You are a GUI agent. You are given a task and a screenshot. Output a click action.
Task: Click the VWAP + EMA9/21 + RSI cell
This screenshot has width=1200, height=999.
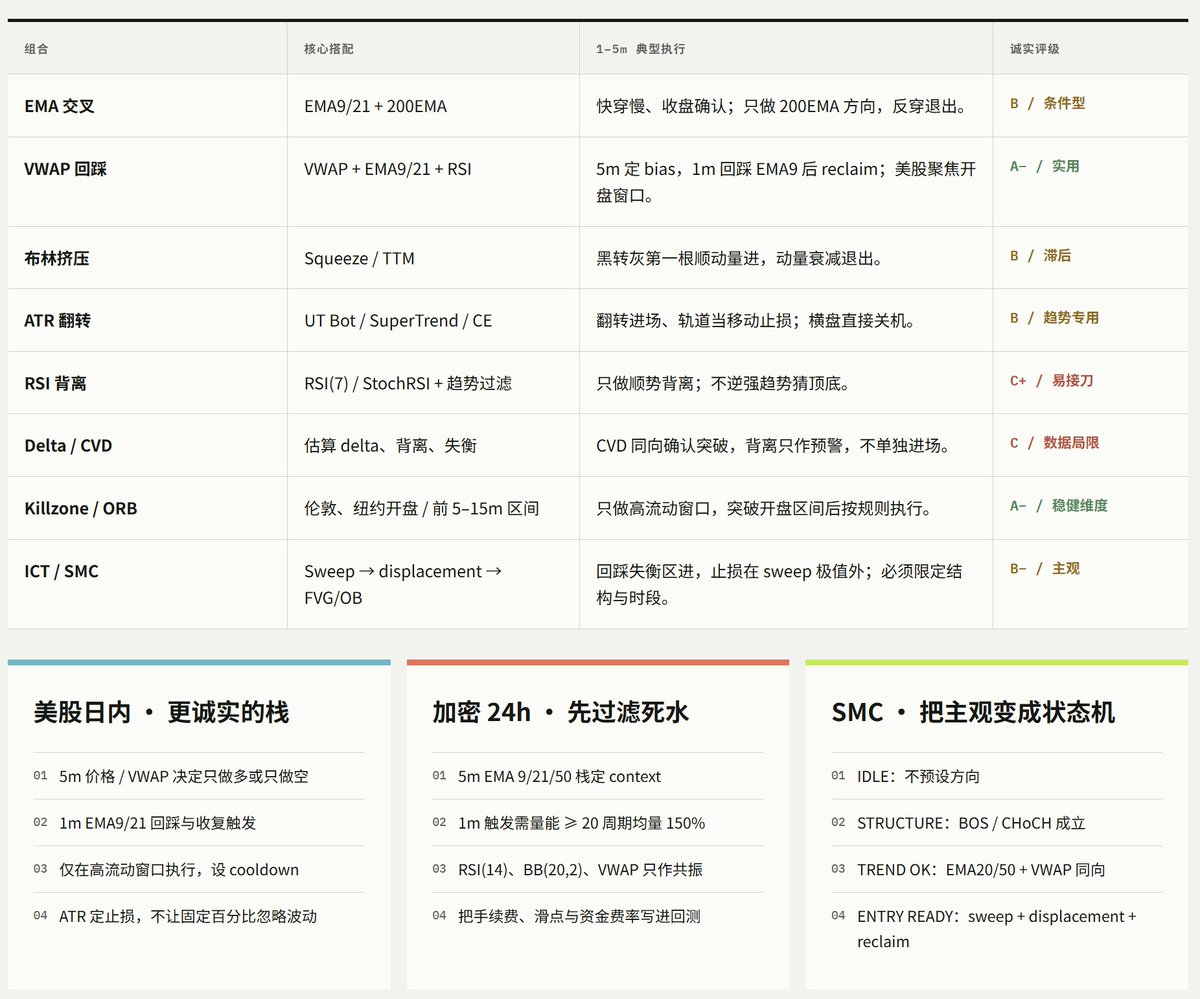(x=387, y=169)
